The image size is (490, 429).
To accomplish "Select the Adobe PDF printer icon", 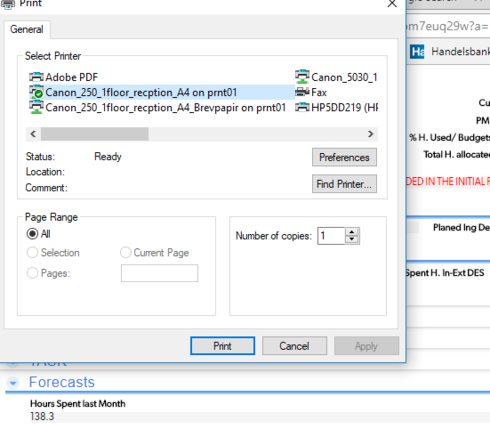I will pos(36,77).
